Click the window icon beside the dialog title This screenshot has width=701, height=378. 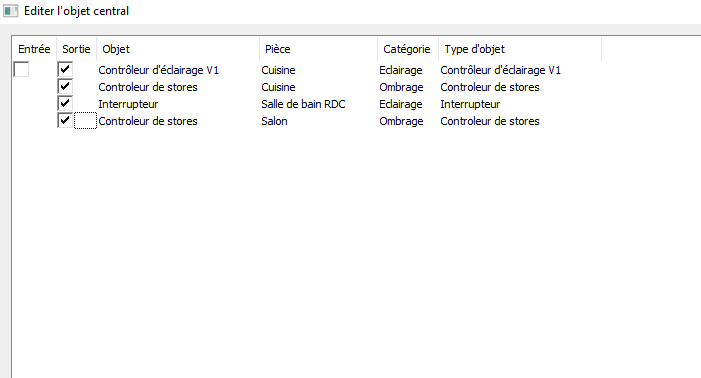point(10,11)
